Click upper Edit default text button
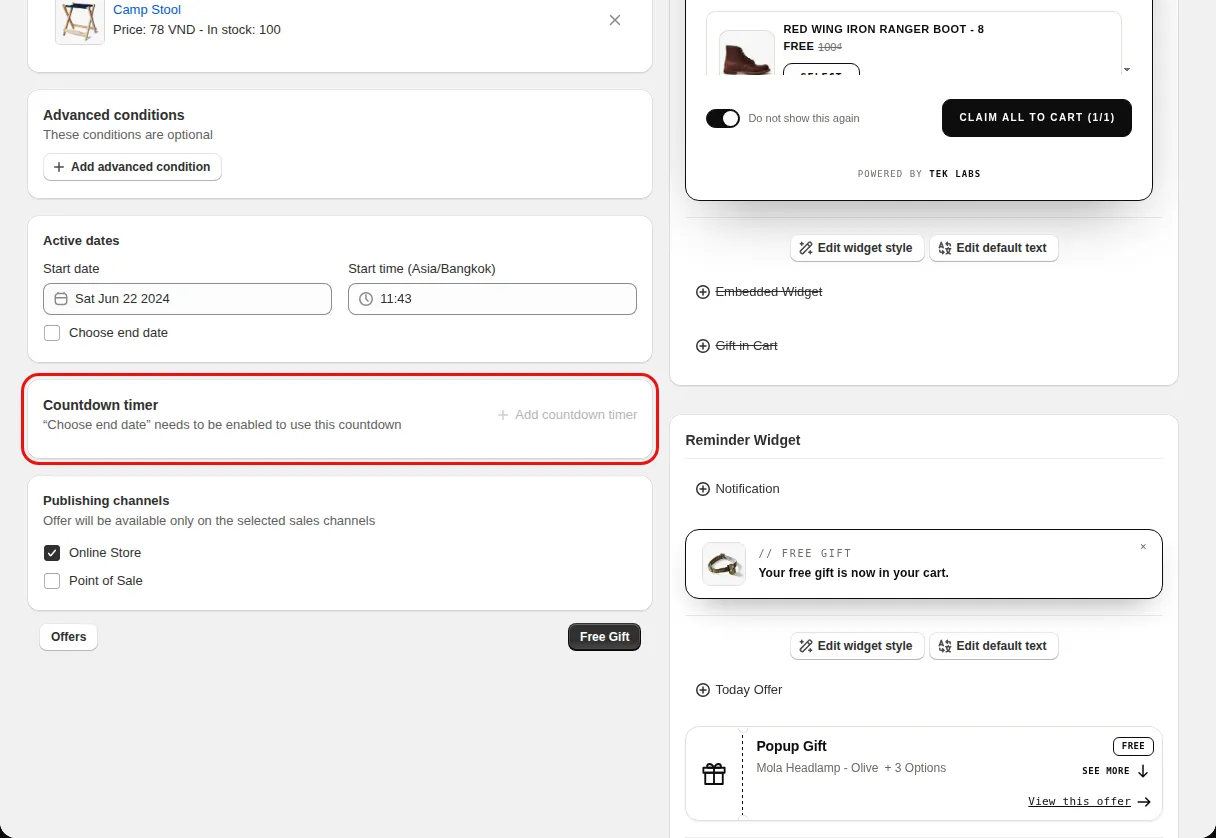Screen dimensions: 1216x838 [994, 248]
